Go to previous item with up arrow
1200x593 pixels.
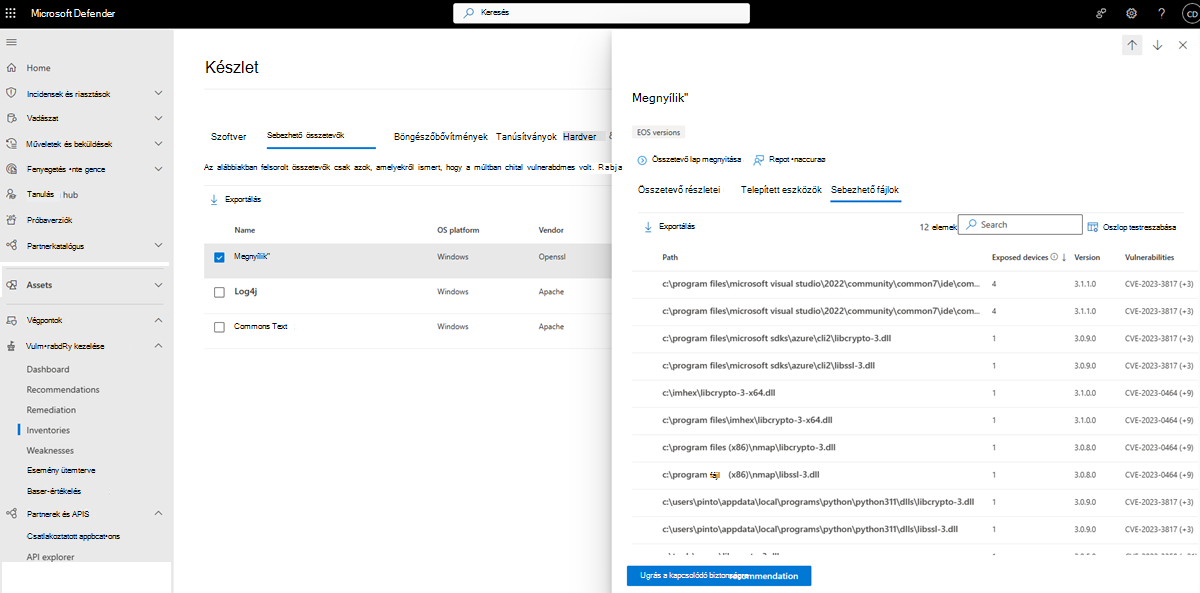point(1132,45)
